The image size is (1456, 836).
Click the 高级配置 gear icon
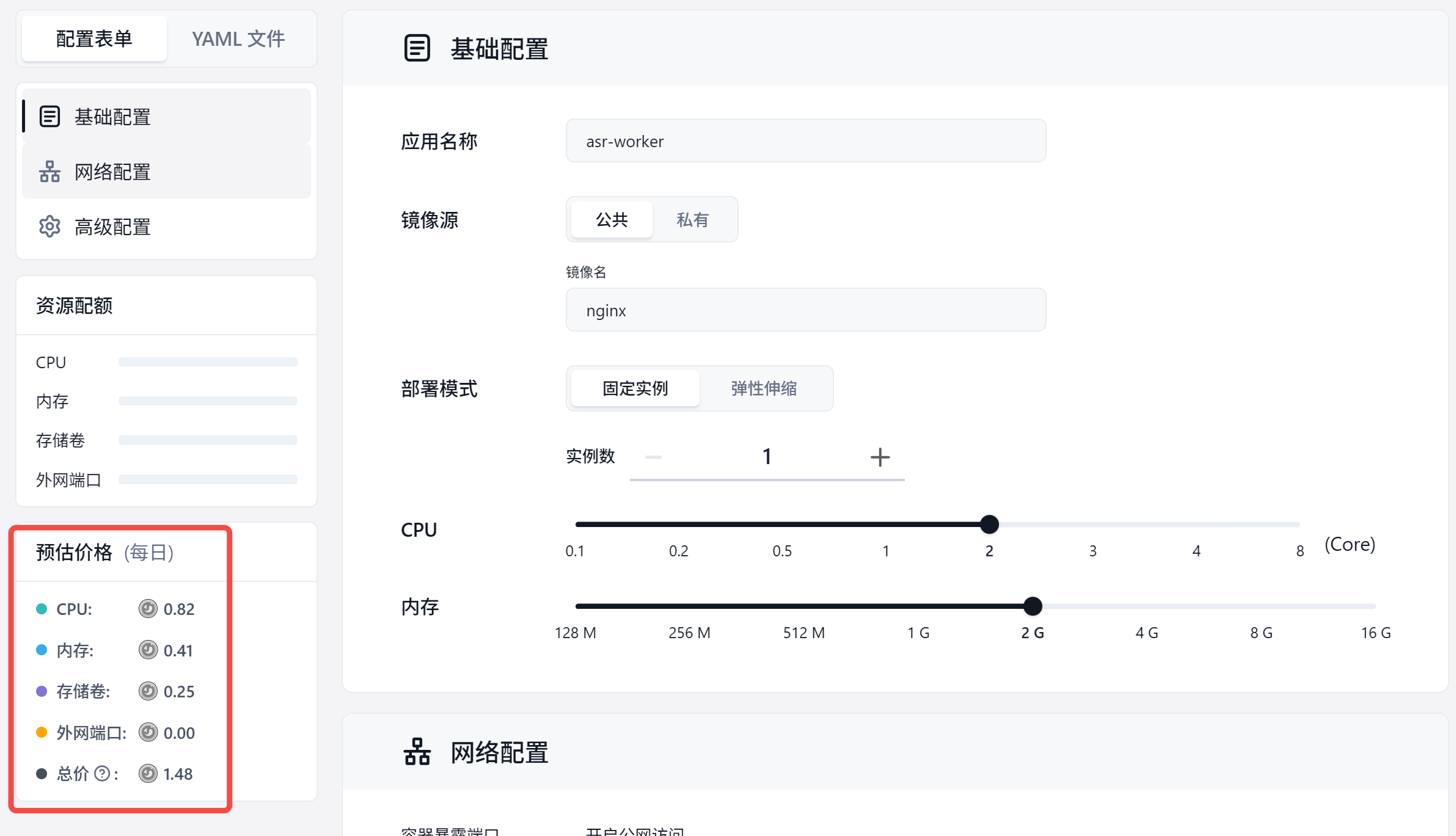(x=49, y=227)
